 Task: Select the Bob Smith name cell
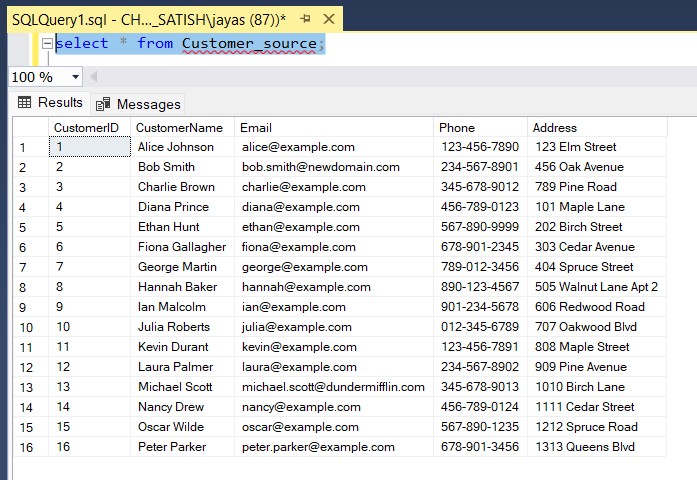pyautogui.click(x=182, y=167)
